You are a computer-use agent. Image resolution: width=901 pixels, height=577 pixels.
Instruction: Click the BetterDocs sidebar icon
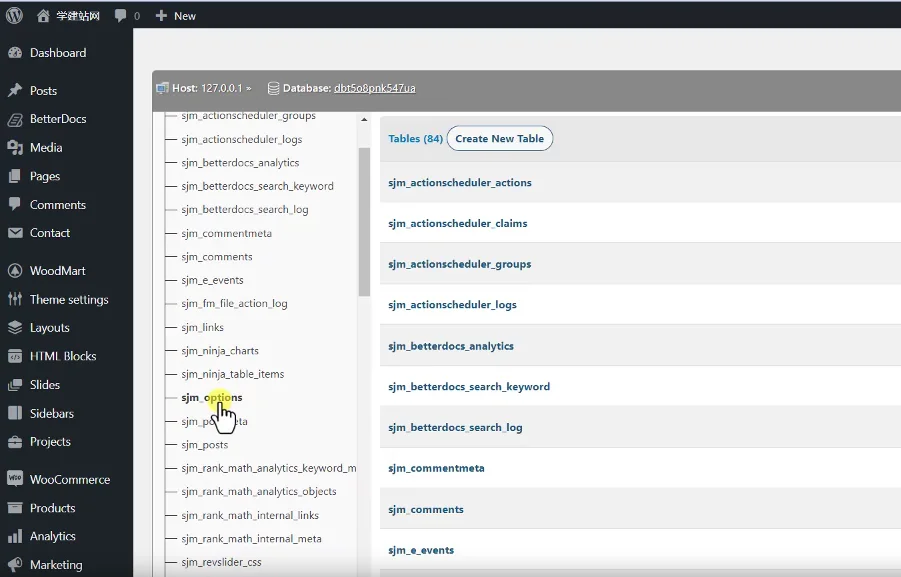coord(15,119)
